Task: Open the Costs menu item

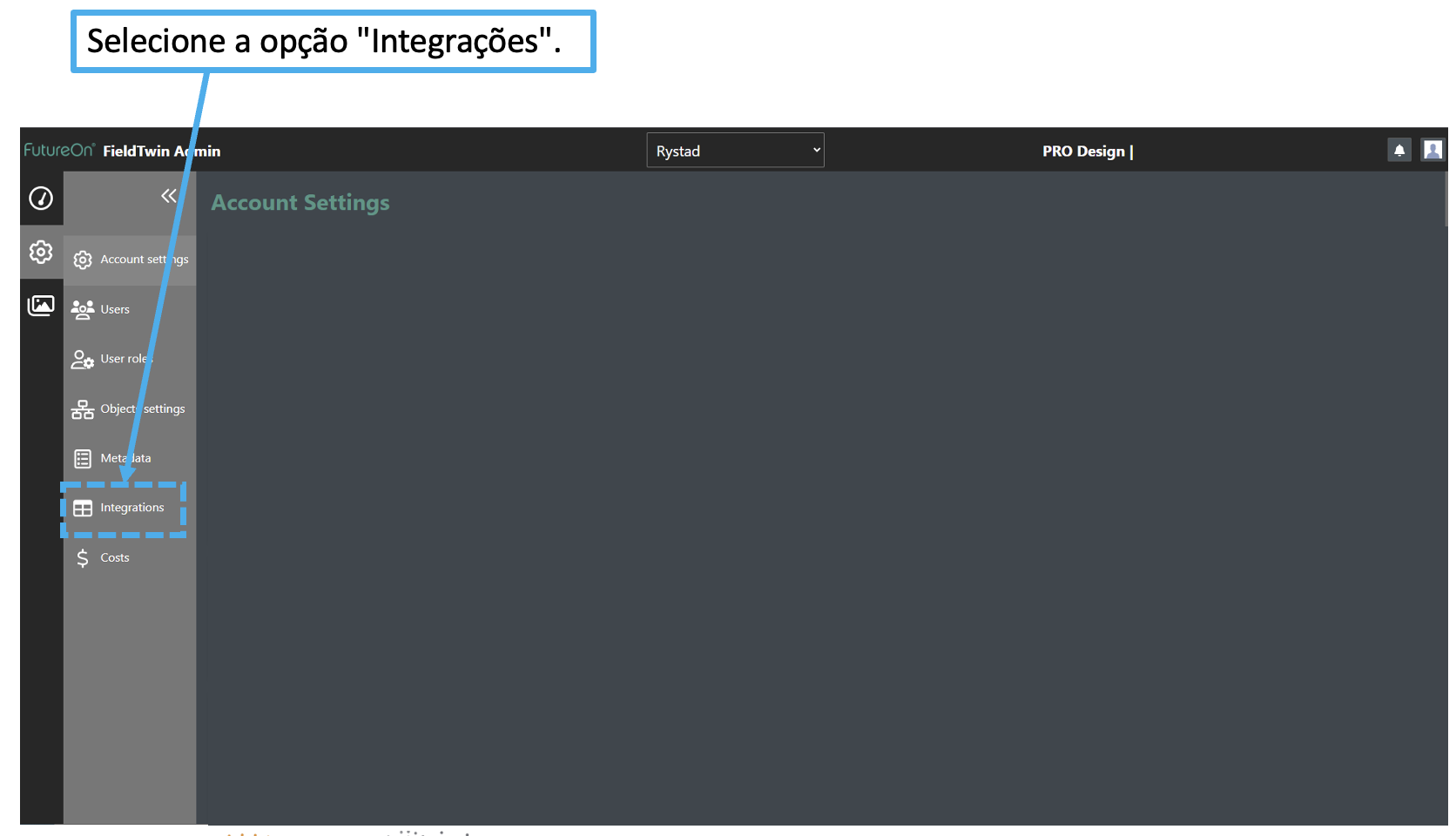Action: point(130,558)
